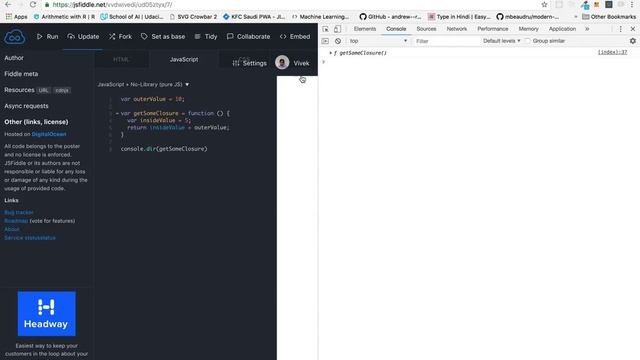640x360 pixels.
Task: Follow the DigitalOcean link
Action: pos(49,134)
